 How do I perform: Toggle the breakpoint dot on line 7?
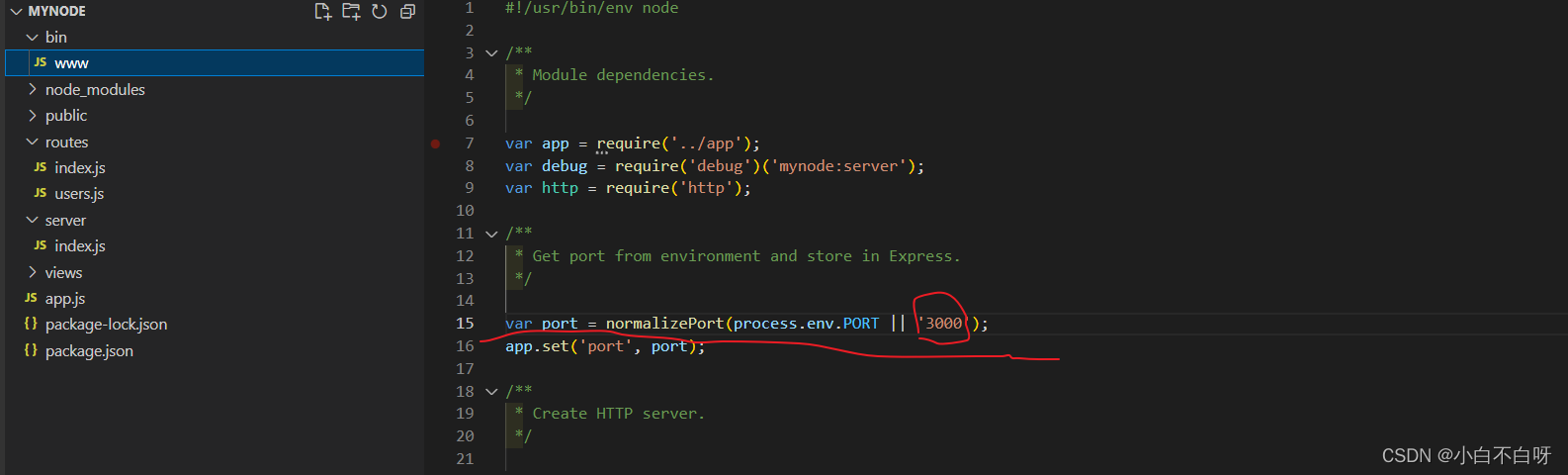[435, 143]
